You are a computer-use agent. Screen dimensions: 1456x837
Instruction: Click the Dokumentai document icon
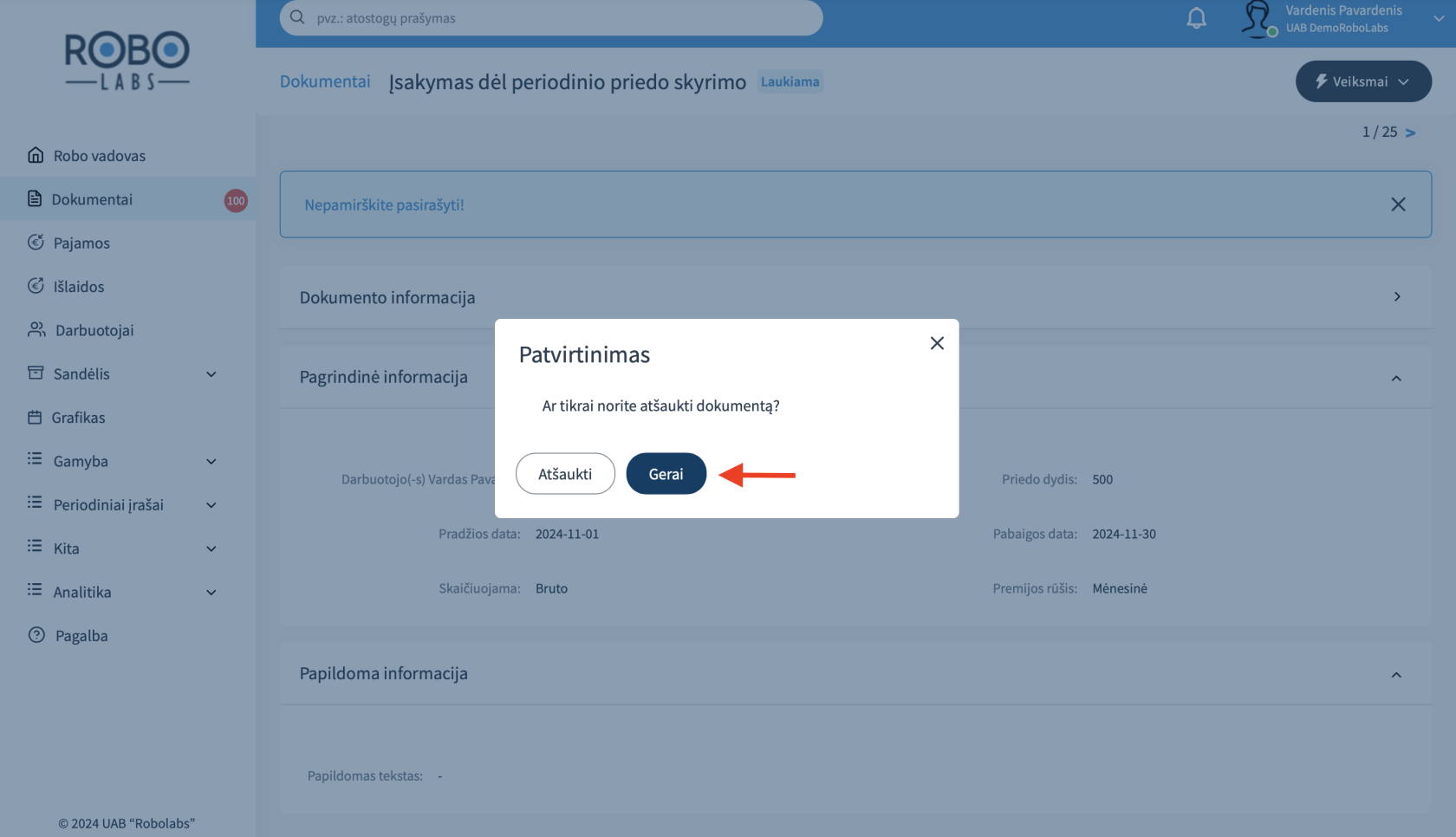[x=35, y=198]
